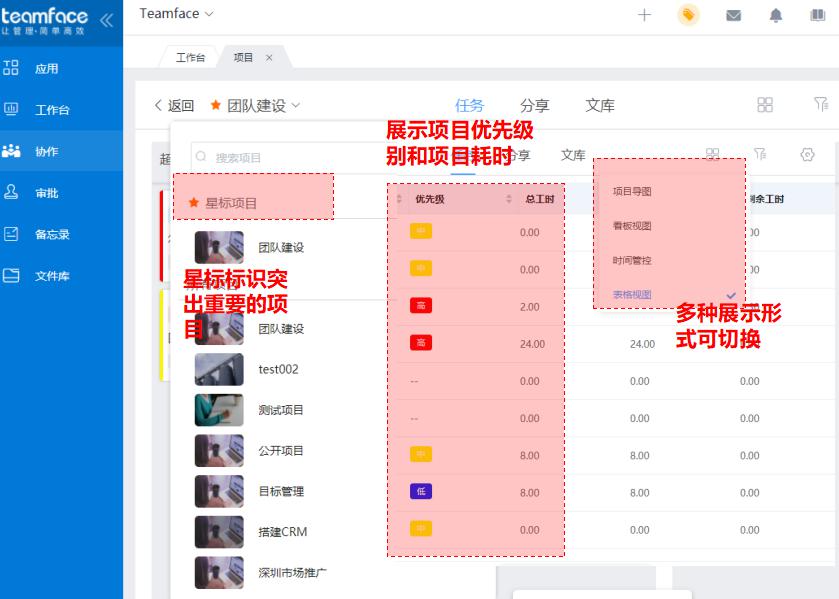Select the checked 表格视图 view option

point(632,295)
